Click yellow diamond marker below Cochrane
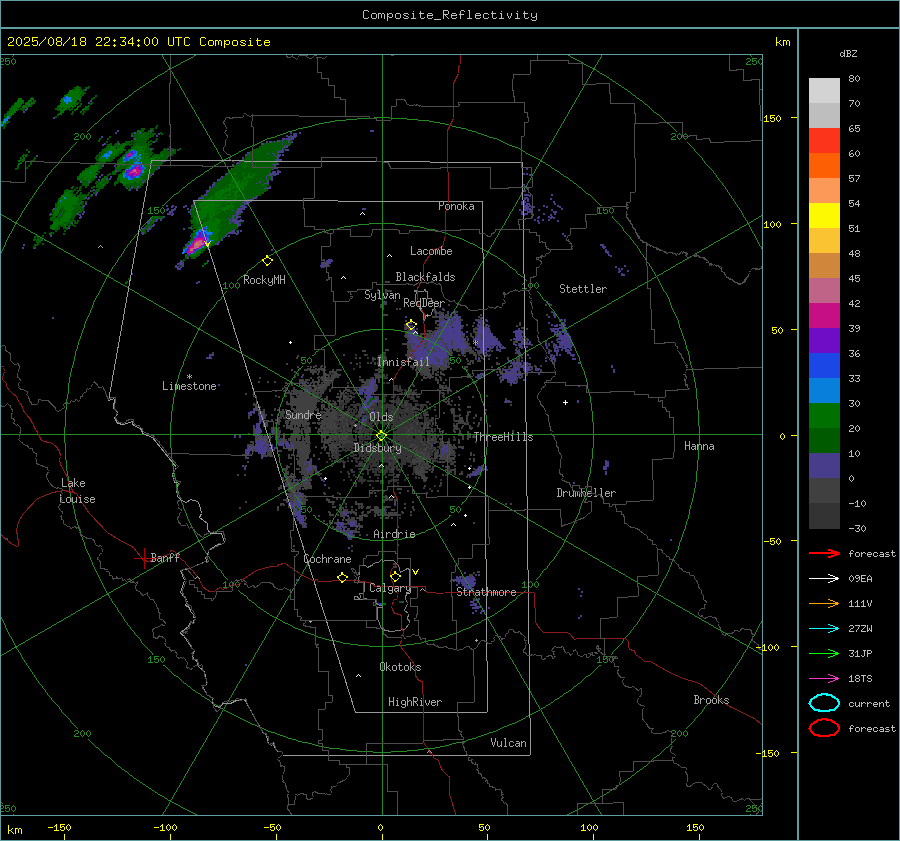 (343, 578)
